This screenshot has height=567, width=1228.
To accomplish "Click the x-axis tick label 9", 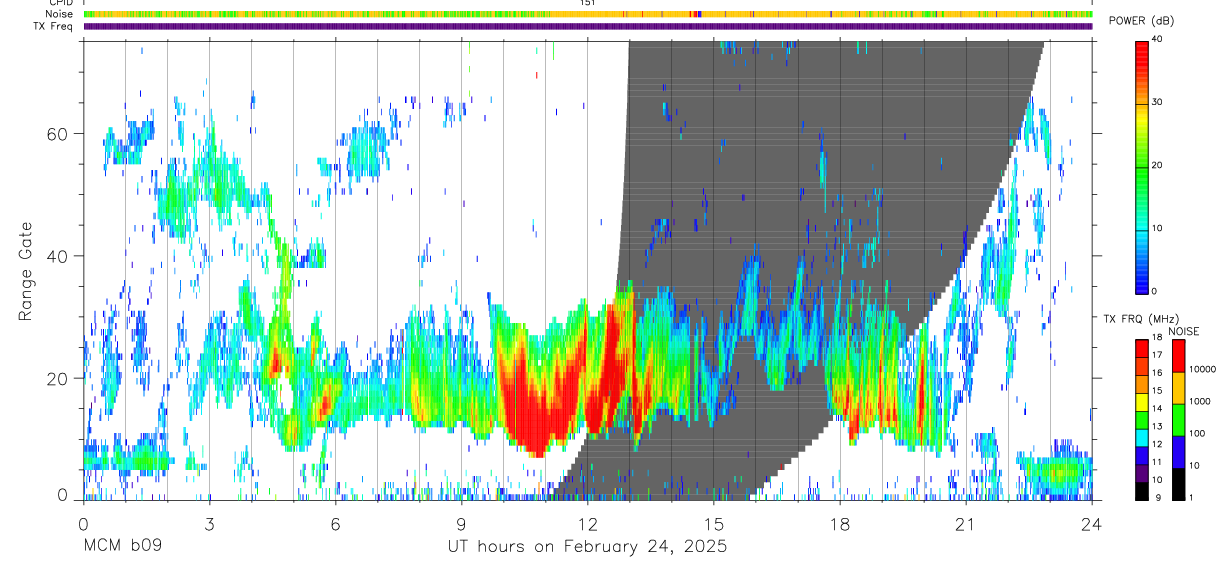I will [461, 524].
